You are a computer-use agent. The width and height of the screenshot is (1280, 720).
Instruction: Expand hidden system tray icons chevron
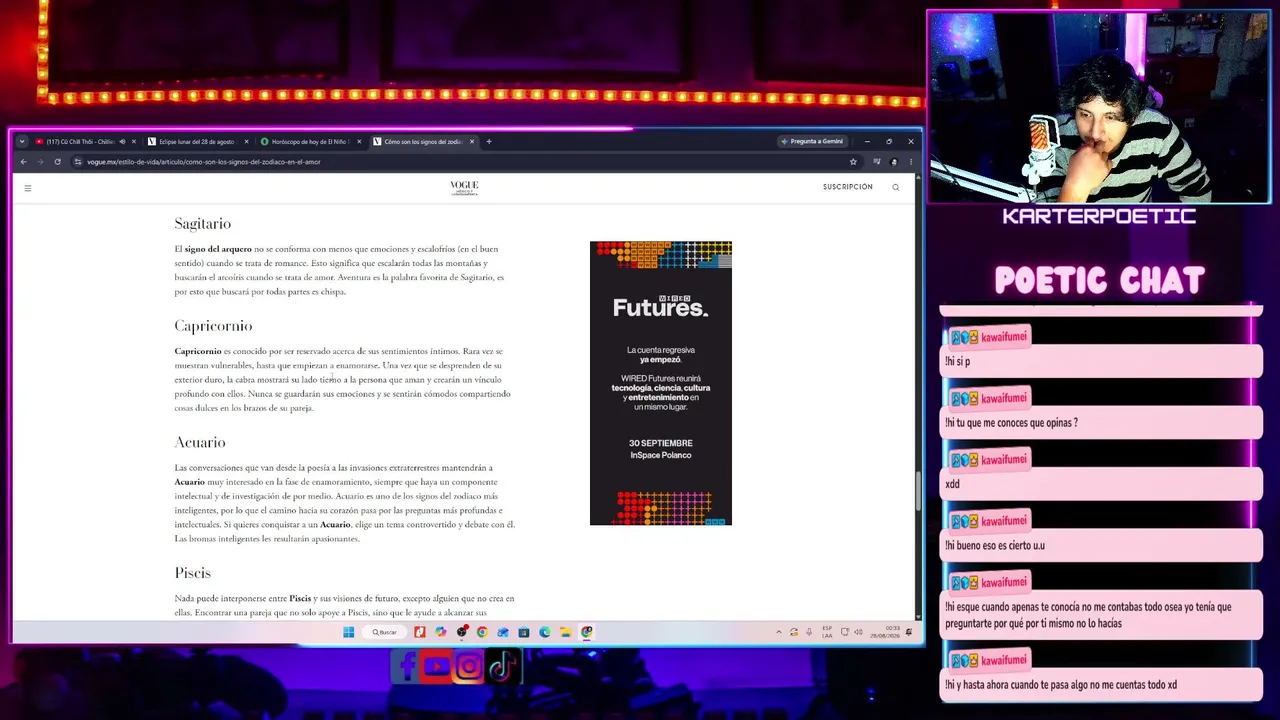(779, 632)
